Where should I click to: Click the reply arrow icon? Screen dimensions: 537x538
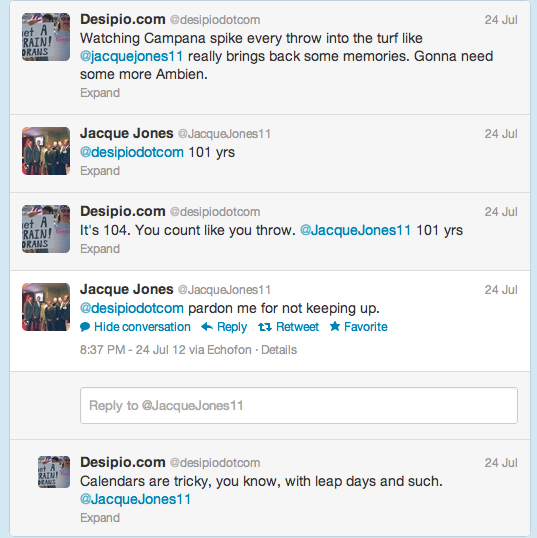coord(207,327)
